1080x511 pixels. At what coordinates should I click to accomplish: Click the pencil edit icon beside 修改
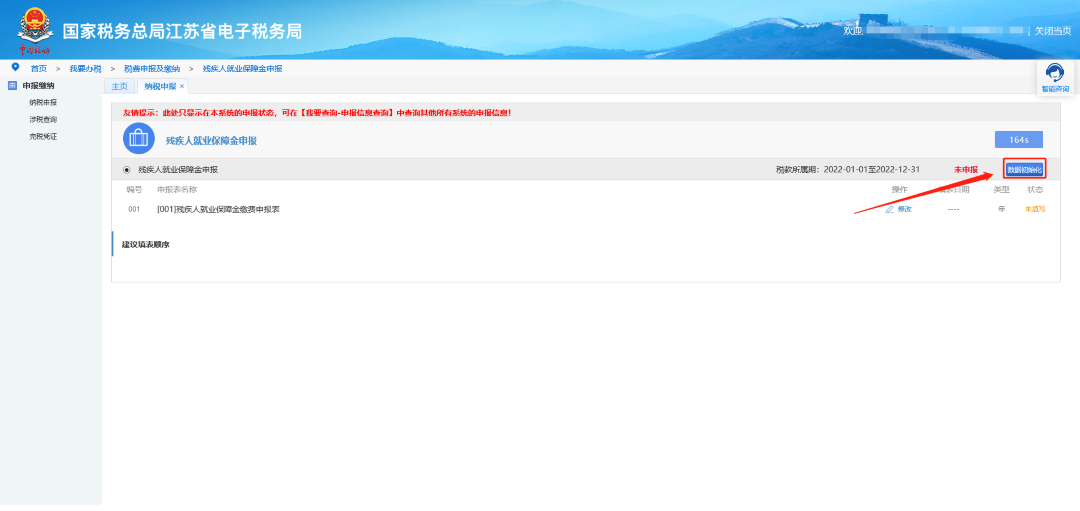tap(889, 209)
